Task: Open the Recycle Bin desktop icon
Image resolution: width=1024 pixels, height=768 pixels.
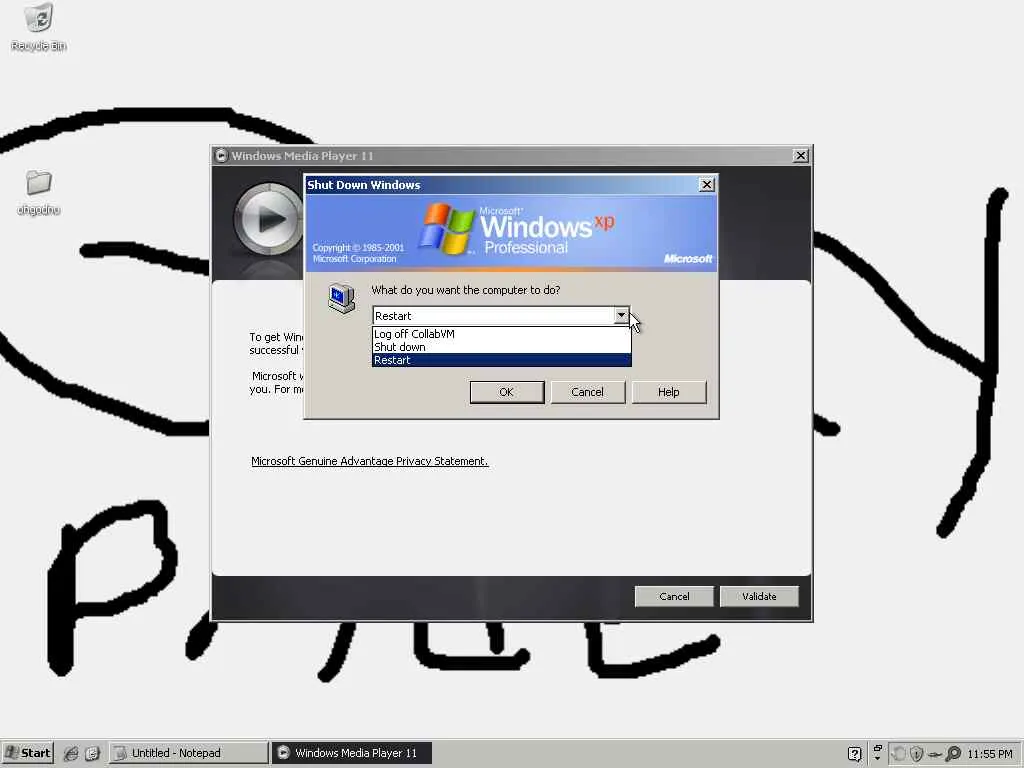Action: (39, 26)
